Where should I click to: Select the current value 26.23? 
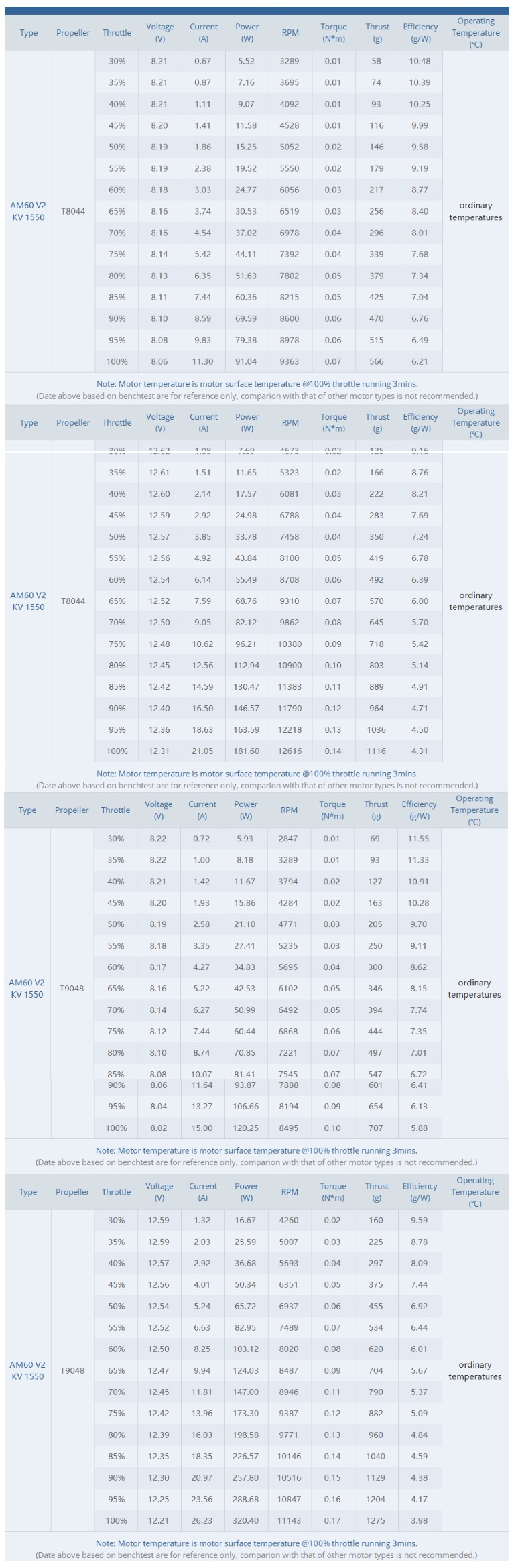point(202,1520)
